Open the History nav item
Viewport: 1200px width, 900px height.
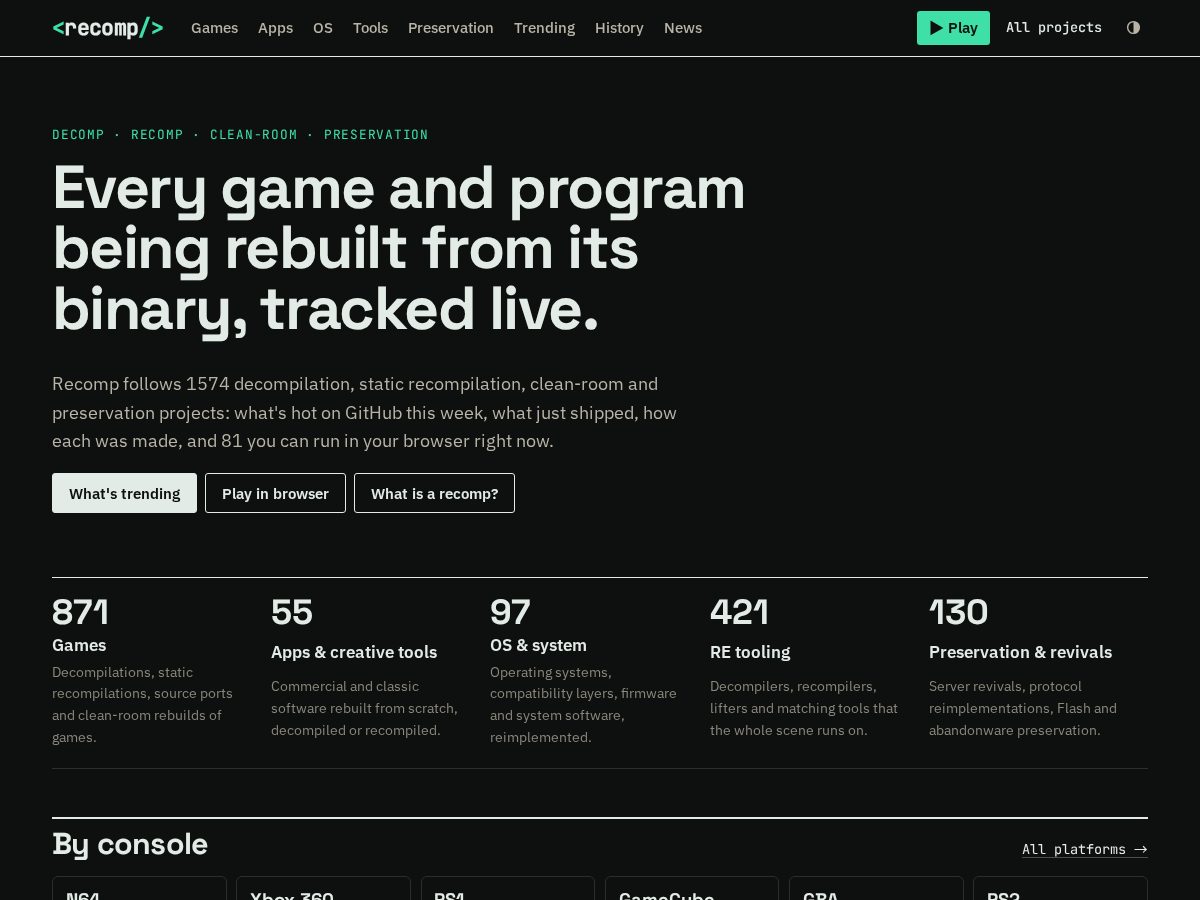[x=619, y=28]
